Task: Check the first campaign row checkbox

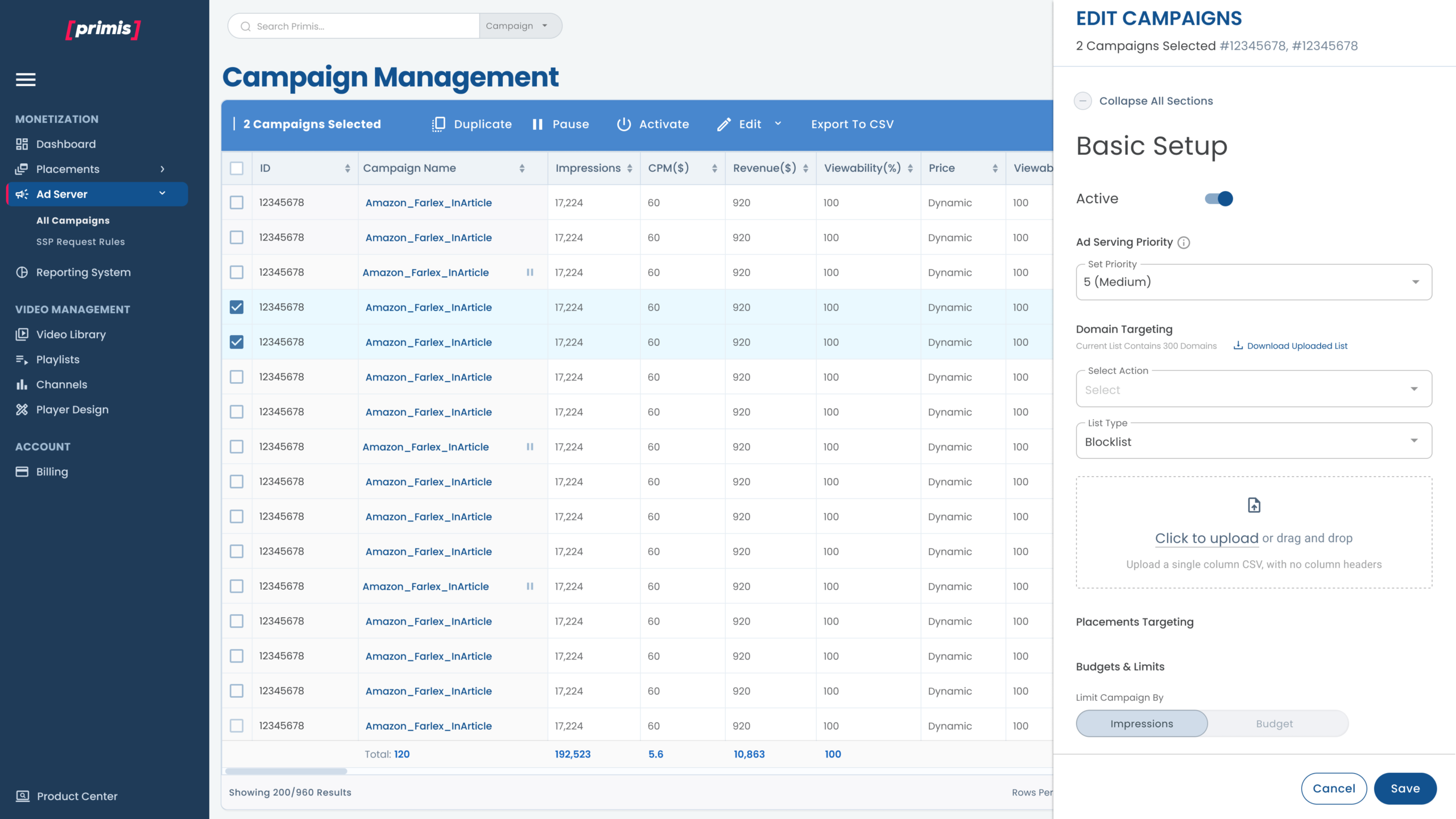Action: [x=237, y=202]
